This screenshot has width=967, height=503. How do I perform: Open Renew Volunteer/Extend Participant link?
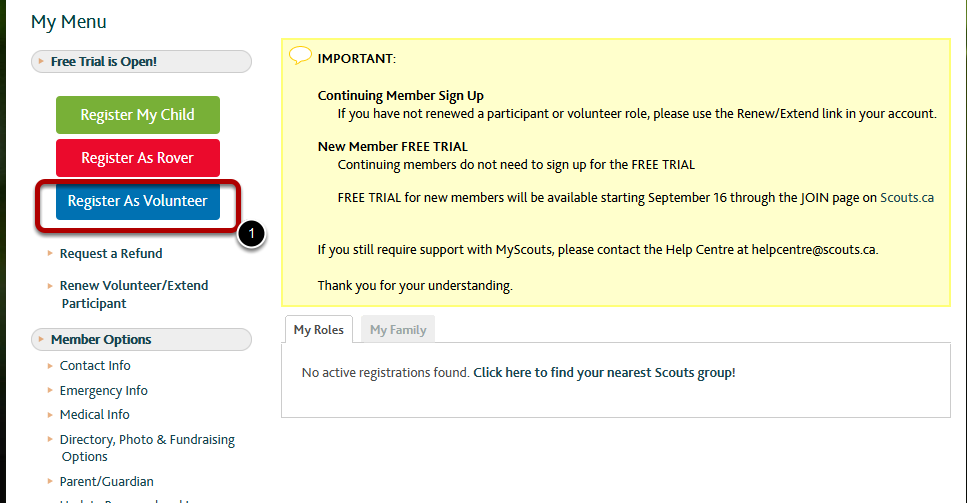pyautogui.click(x=134, y=294)
